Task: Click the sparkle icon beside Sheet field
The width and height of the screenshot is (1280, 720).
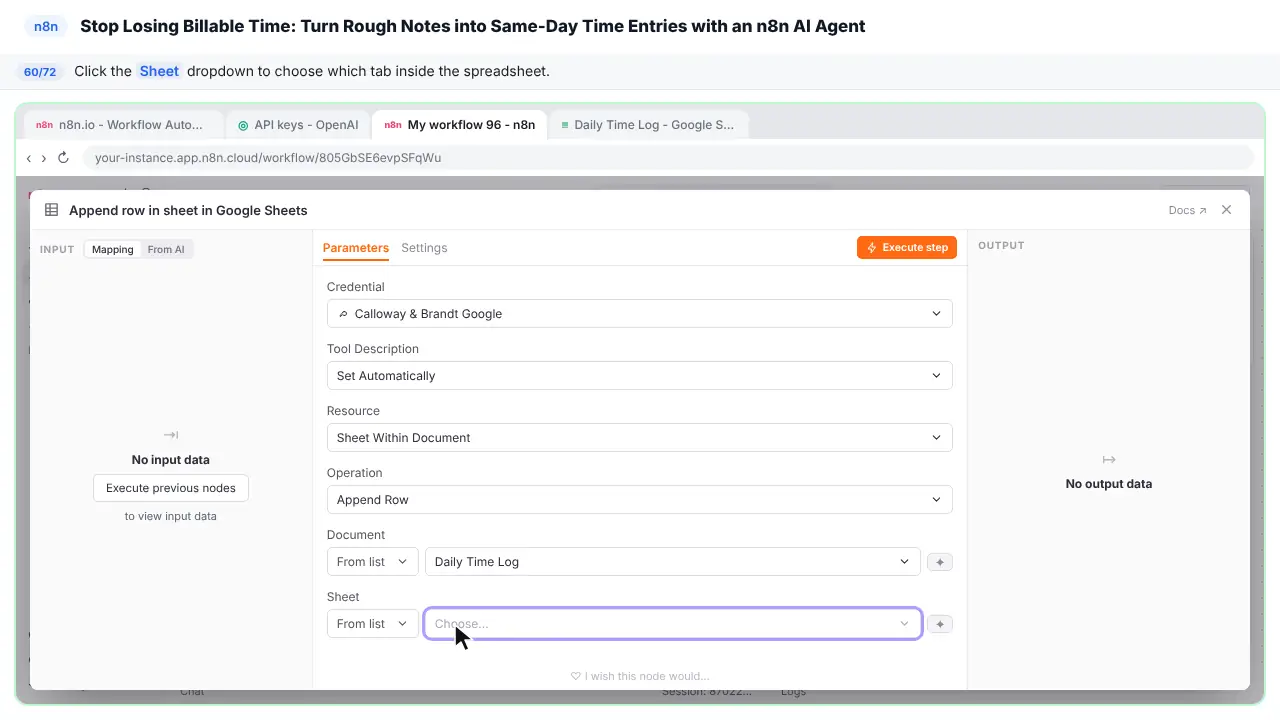Action: click(x=939, y=624)
